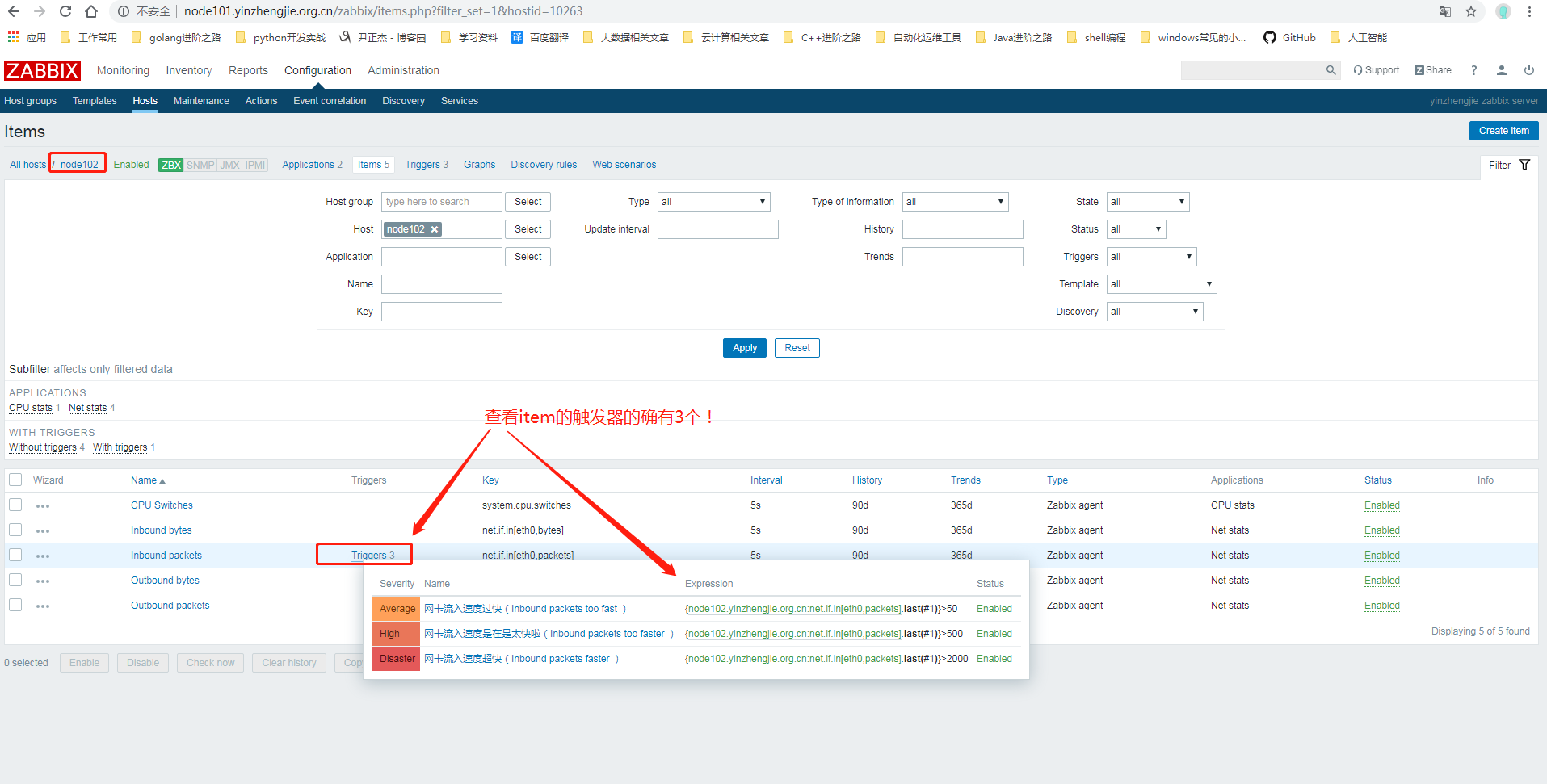The image size is (1547, 784).
Task: Click the Reset filter button
Action: pos(797,348)
